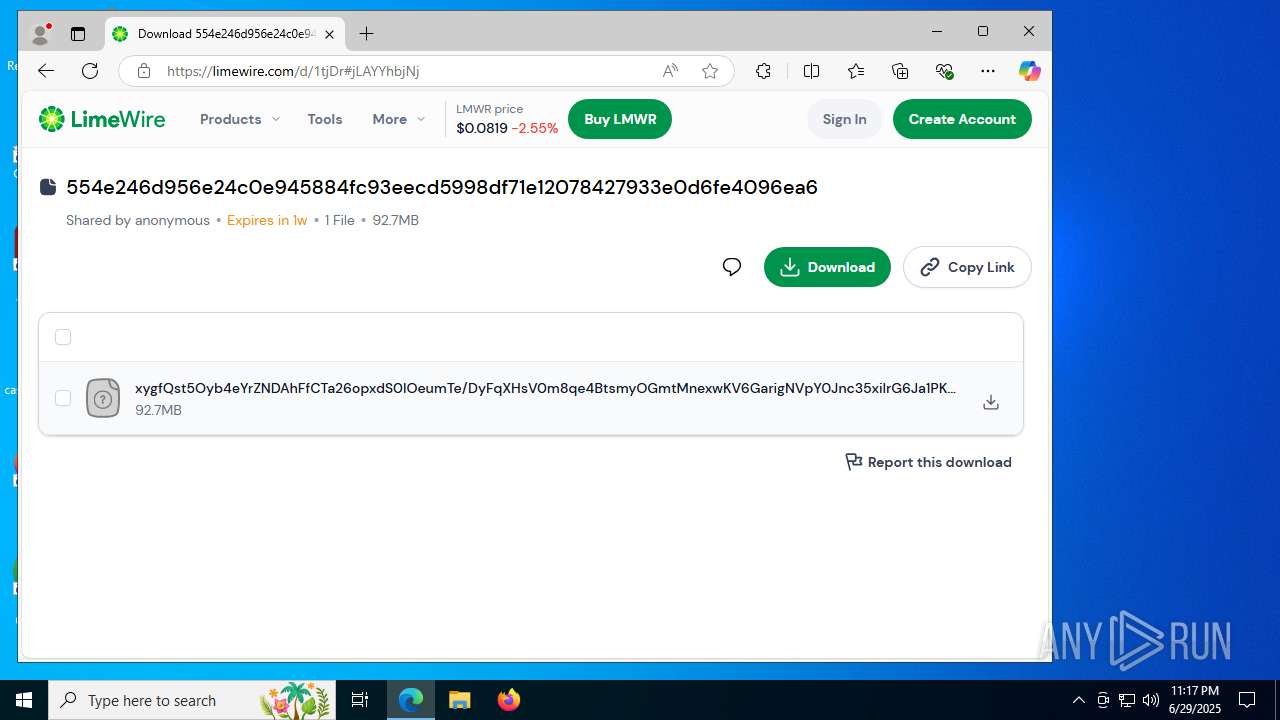This screenshot has height=720, width=1280.
Task: Click the Copy Link button
Action: pos(967,267)
